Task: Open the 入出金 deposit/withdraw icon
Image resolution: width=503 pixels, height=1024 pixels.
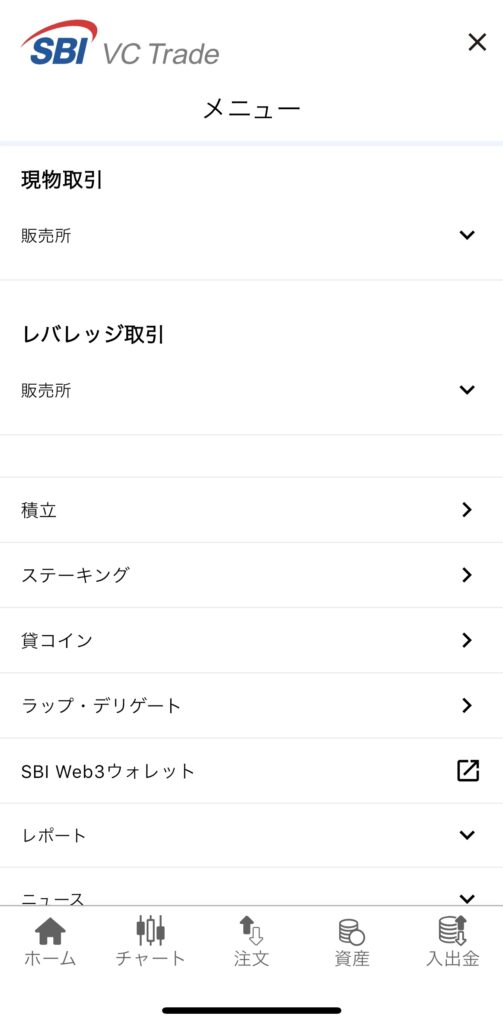Action: (x=453, y=930)
